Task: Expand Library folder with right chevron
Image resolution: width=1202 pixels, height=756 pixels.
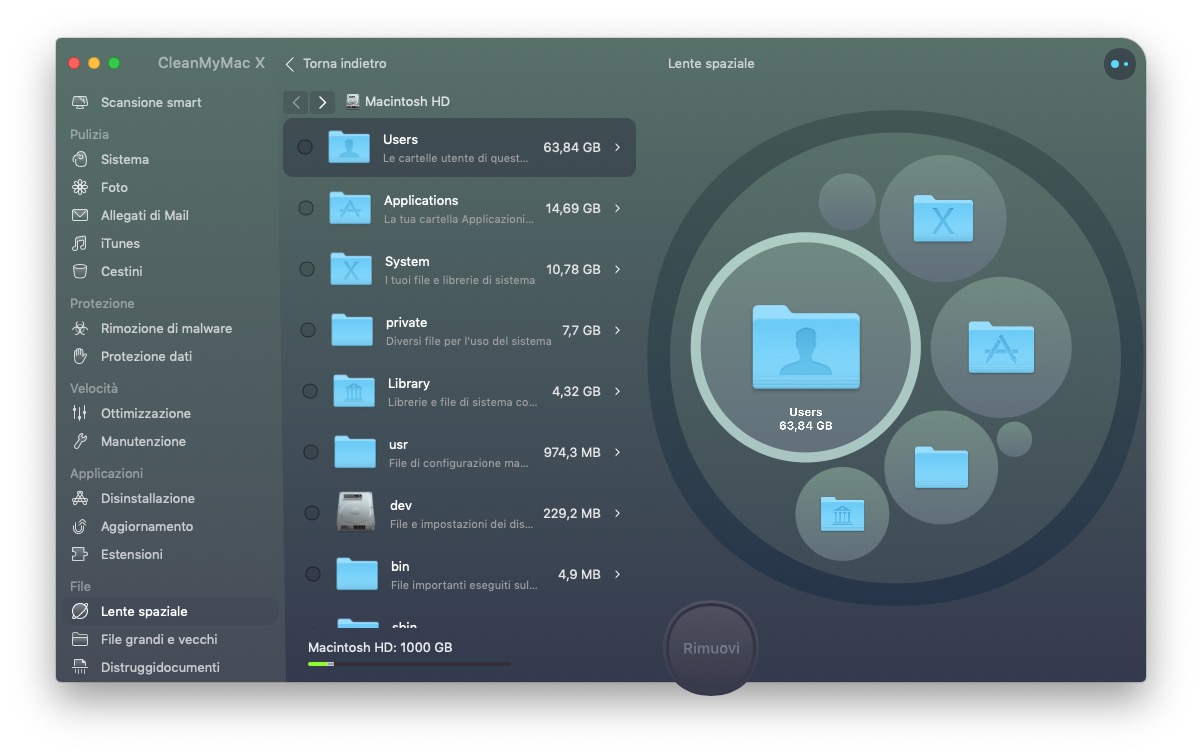Action: click(618, 392)
